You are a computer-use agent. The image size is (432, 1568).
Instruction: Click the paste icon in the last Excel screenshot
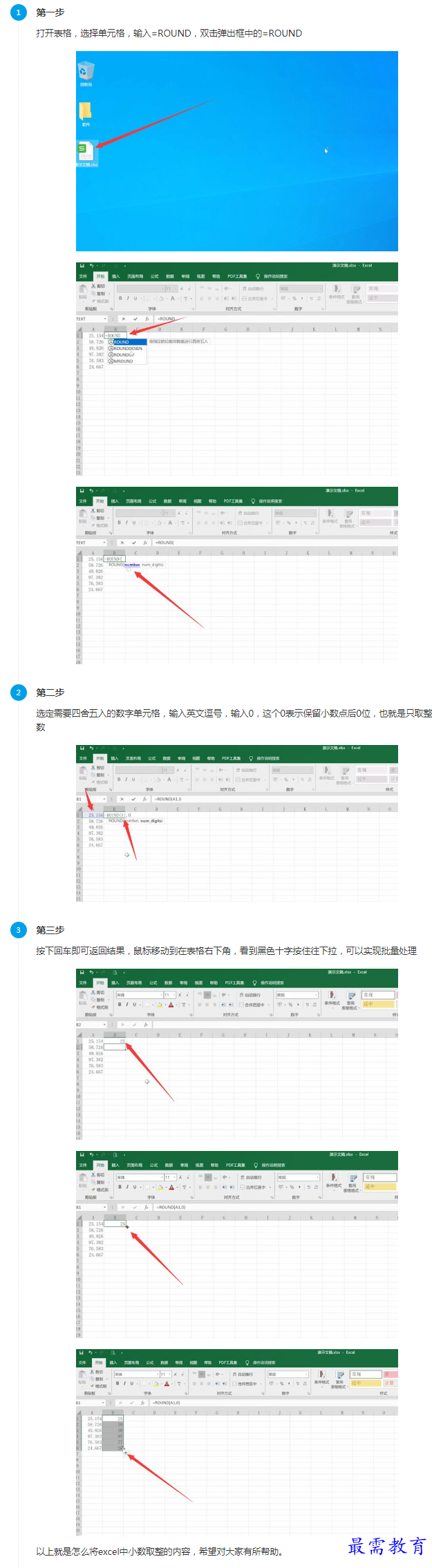(82, 1375)
